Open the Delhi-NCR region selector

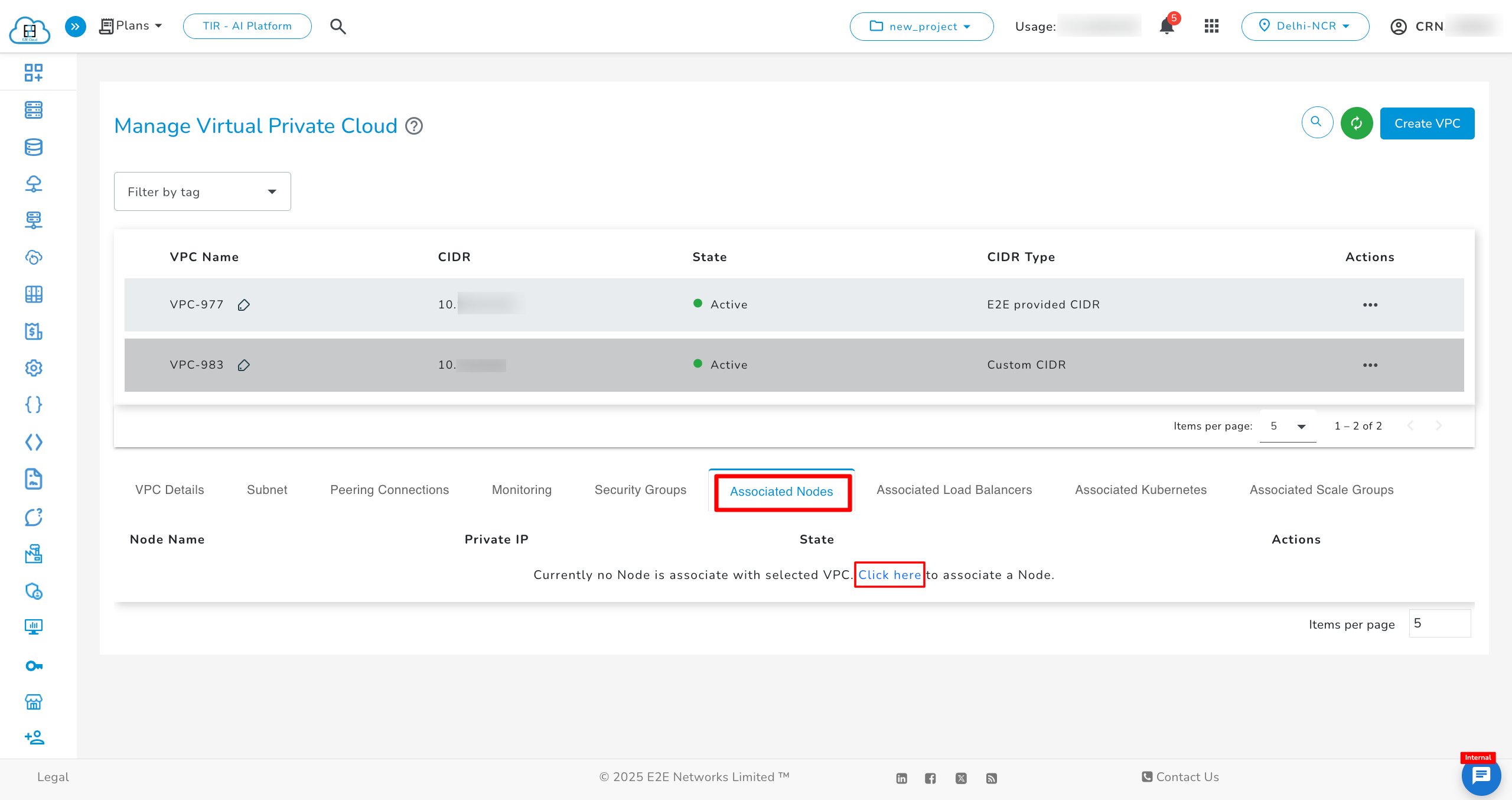pyautogui.click(x=1306, y=26)
